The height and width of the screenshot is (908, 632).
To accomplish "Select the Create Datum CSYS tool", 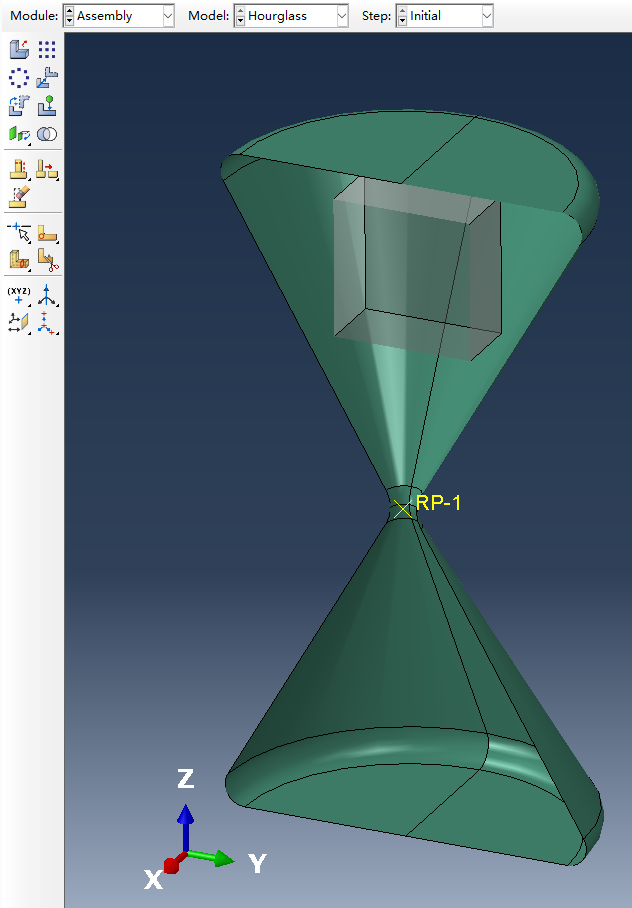I will [47, 323].
